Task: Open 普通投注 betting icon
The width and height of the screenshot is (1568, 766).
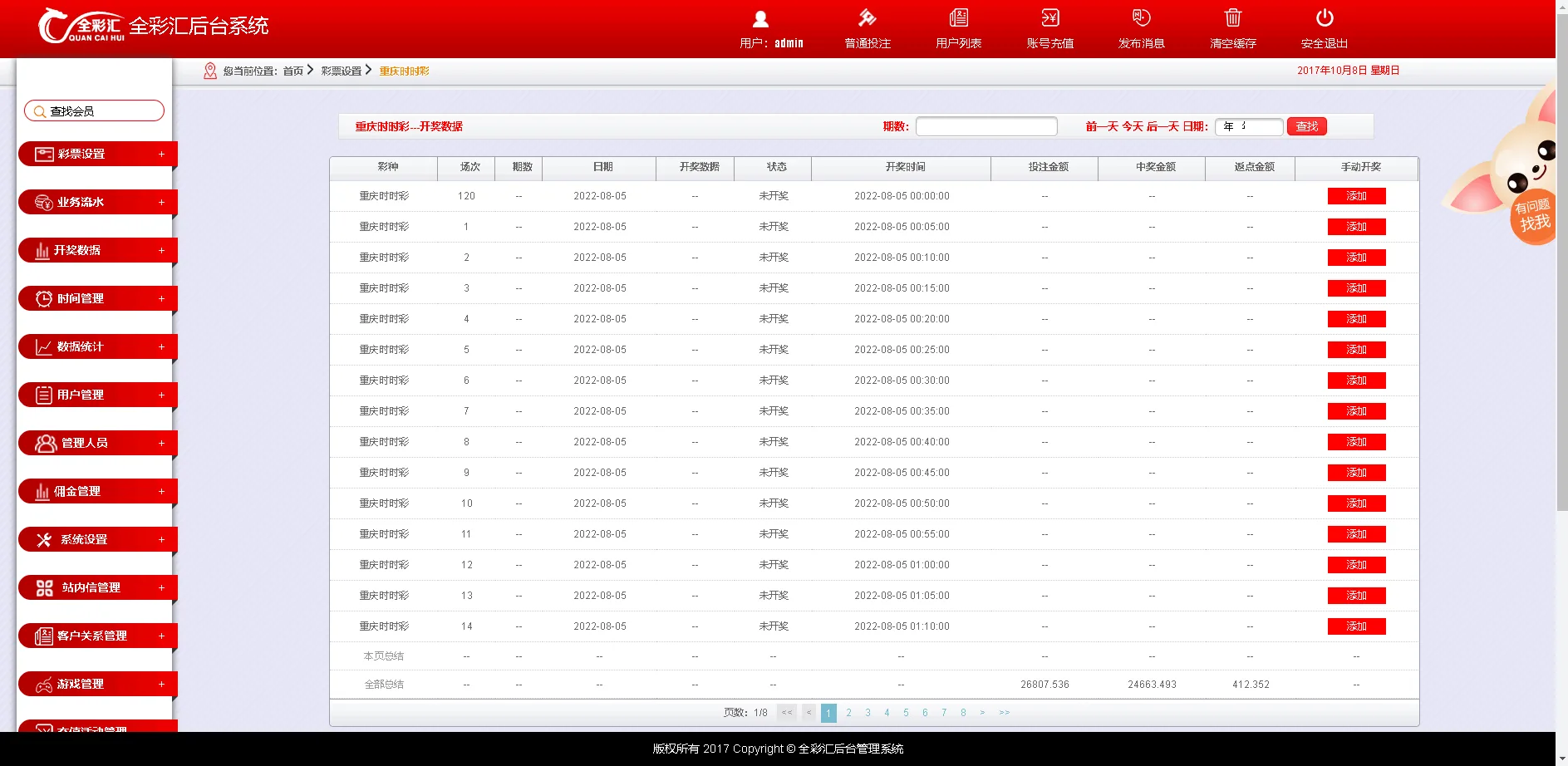Action: [867, 17]
